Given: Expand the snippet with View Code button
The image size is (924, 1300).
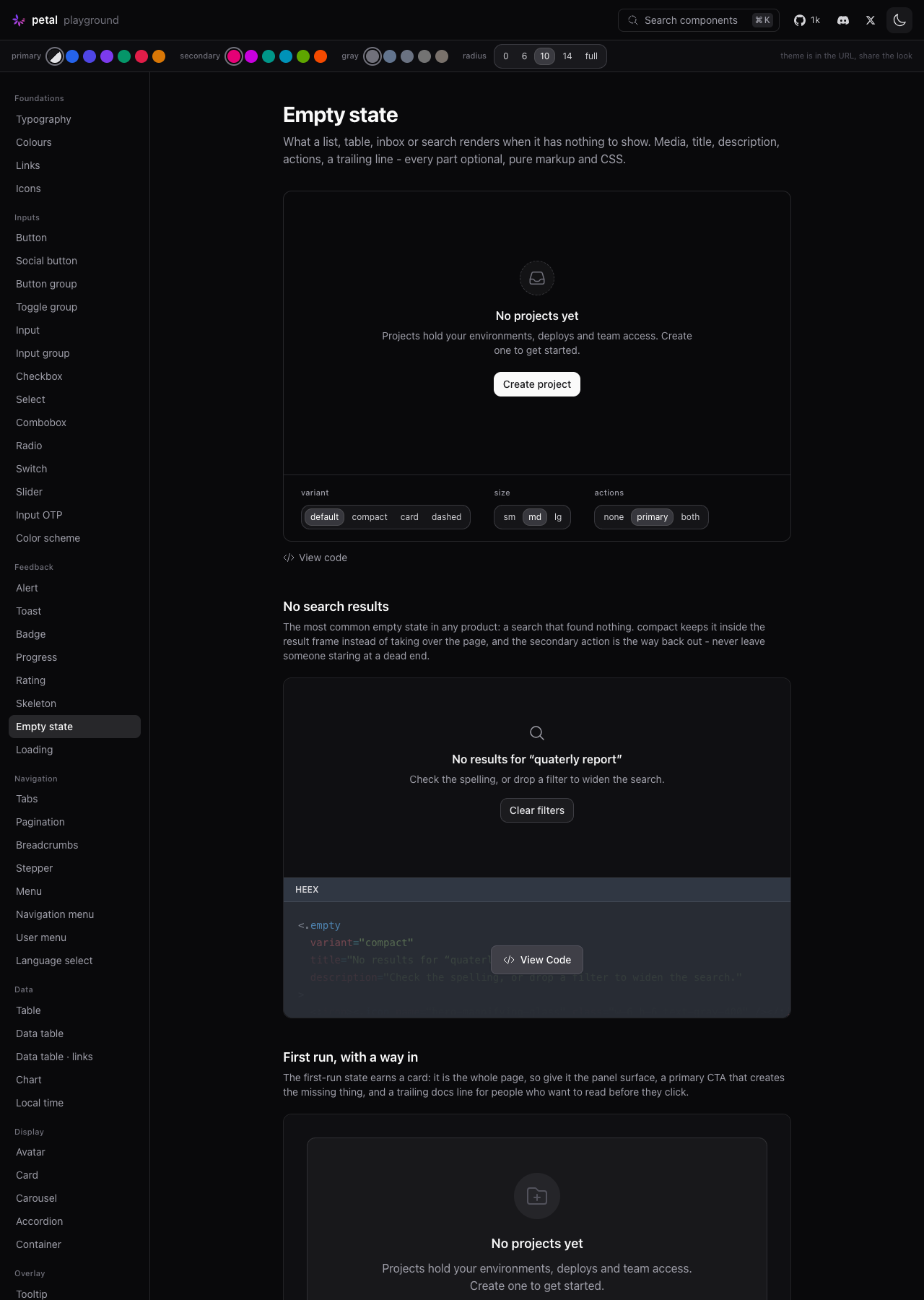Looking at the screenshot, I should tap(537, 960).
